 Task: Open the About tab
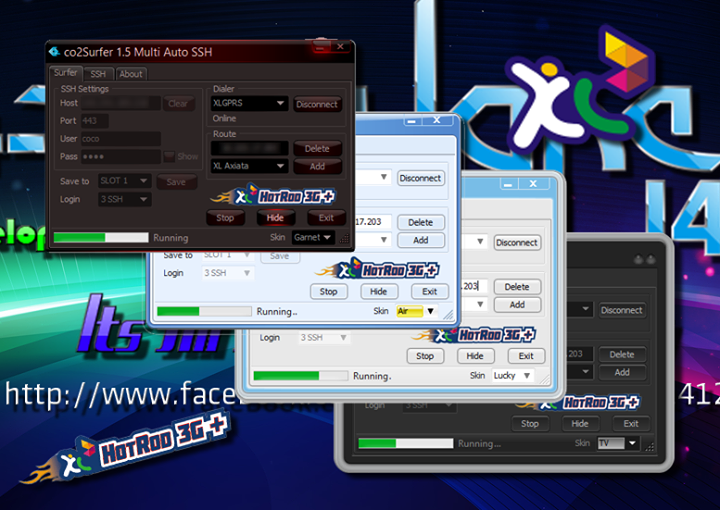click(131, 74)
